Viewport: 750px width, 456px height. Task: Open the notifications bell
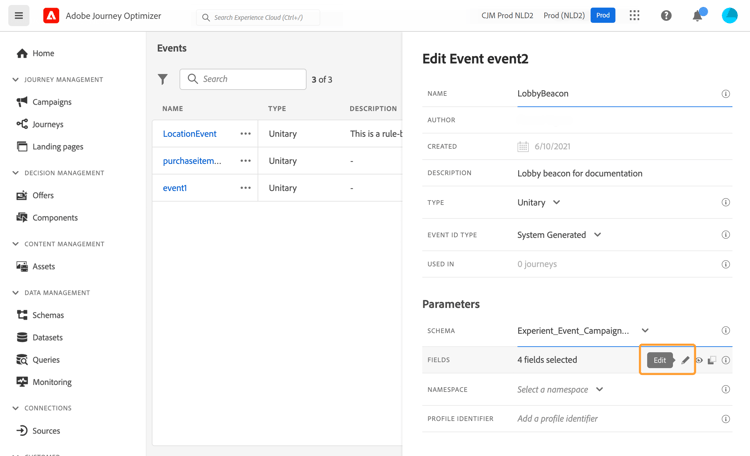pyautogui.click(x=698, y=16)
